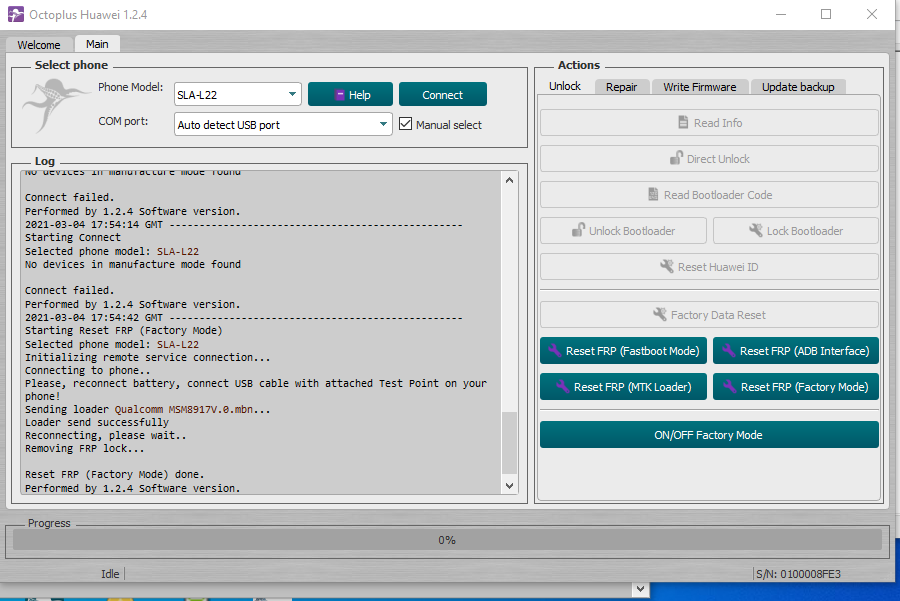
Task: Click the Idle status bar text
Action: point(110,574)
